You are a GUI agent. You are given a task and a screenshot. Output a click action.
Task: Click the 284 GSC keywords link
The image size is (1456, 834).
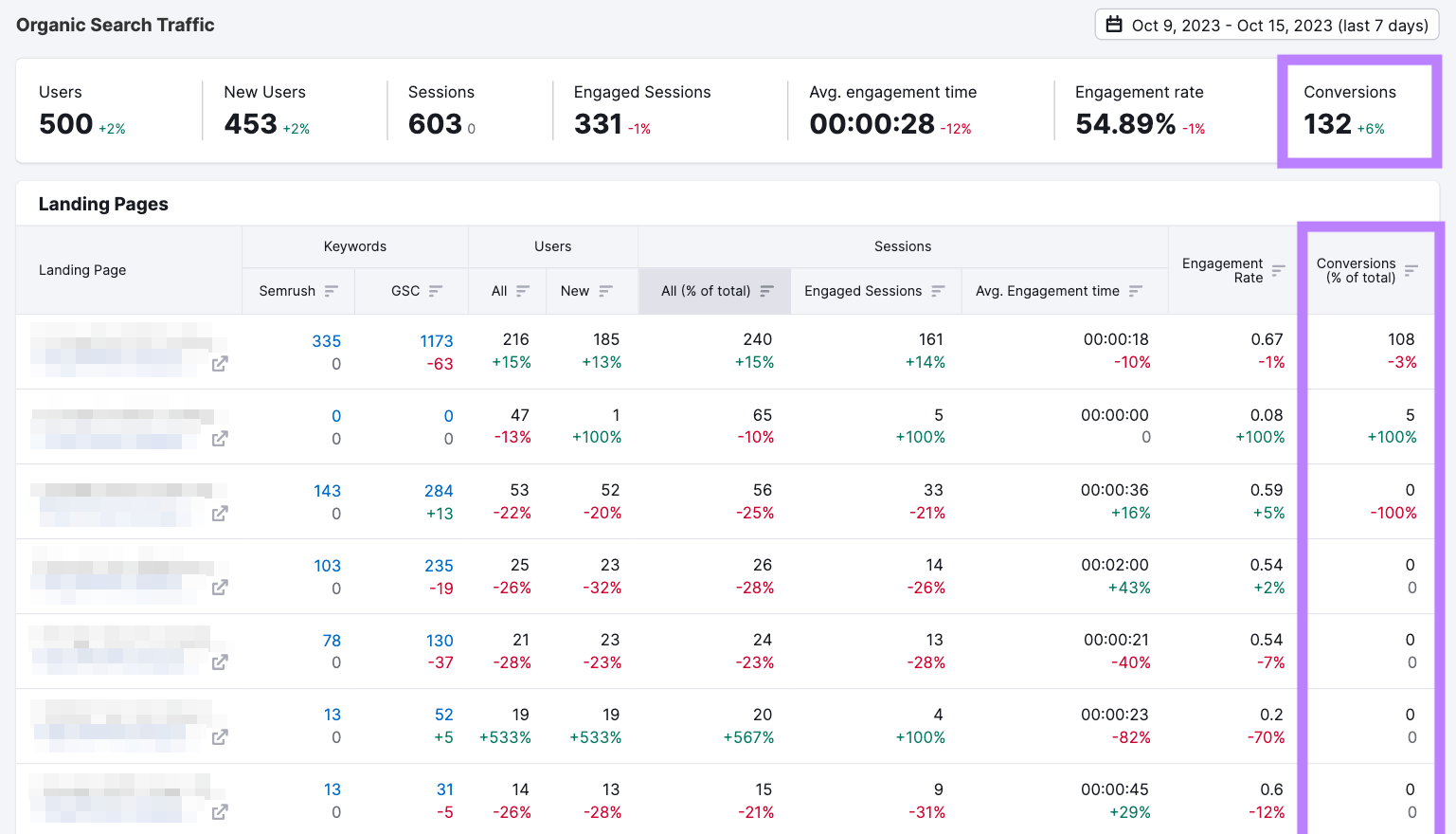tap(439, 490)
